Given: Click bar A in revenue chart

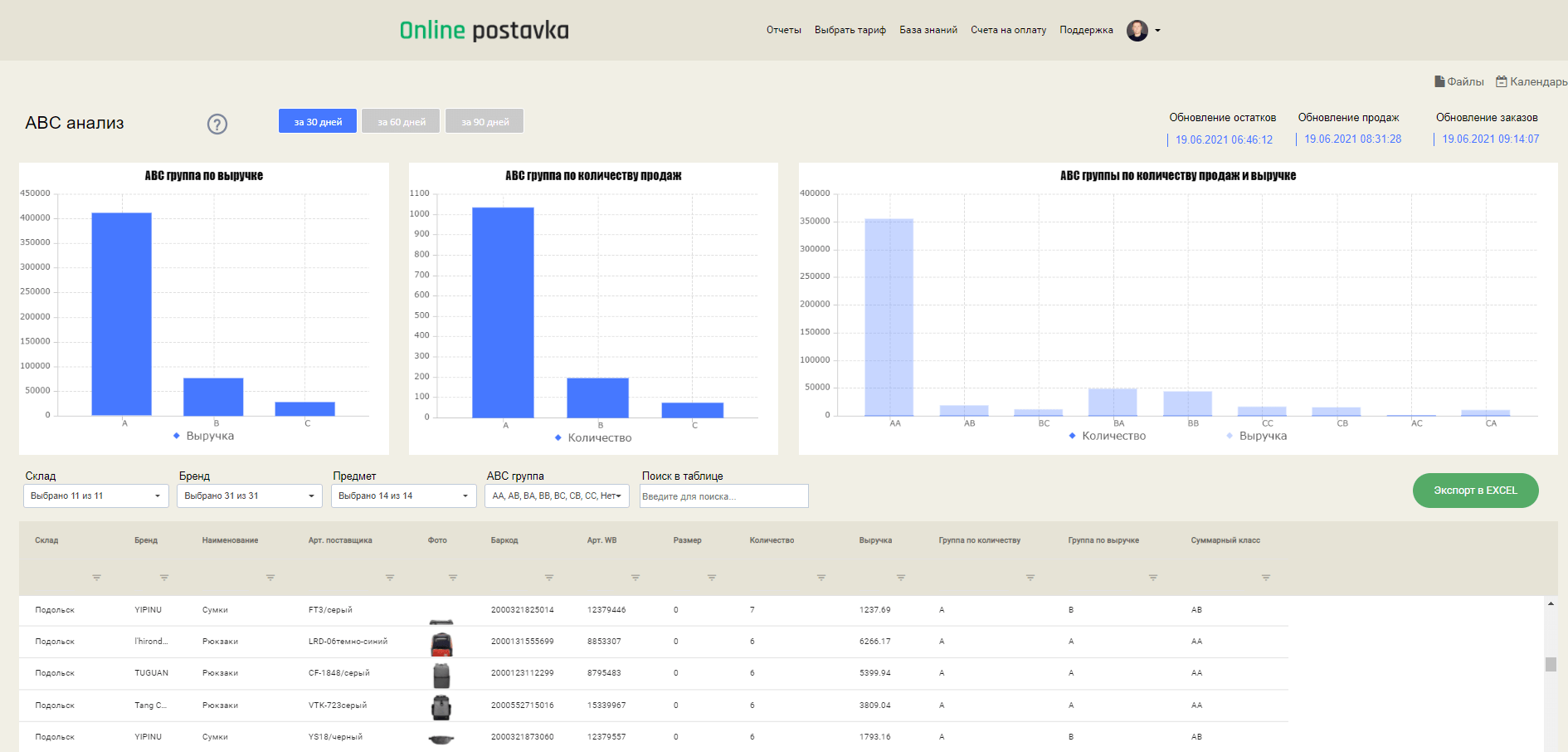Looking at the screenshot, I should pos(122,314).
